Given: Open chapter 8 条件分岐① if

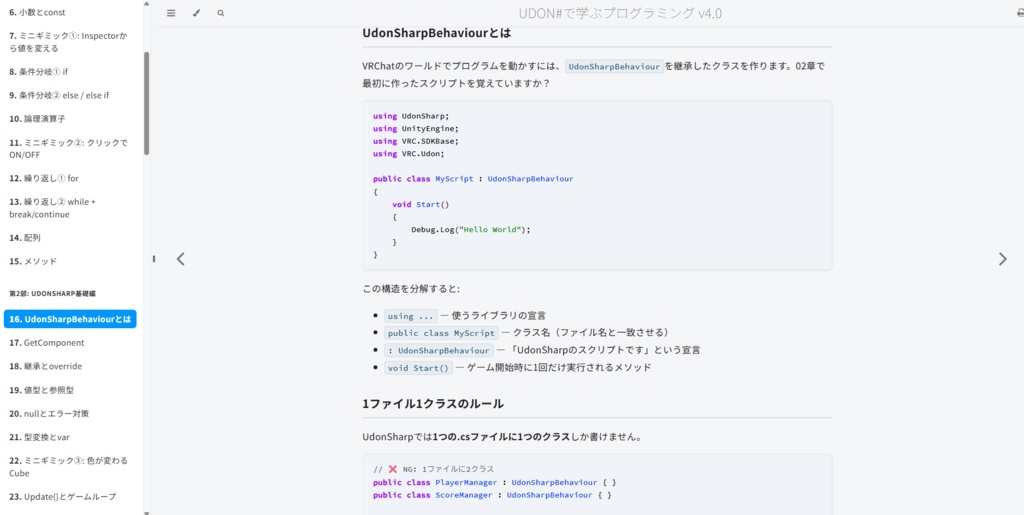Looking at the screenshot, I should coord(39,71).
